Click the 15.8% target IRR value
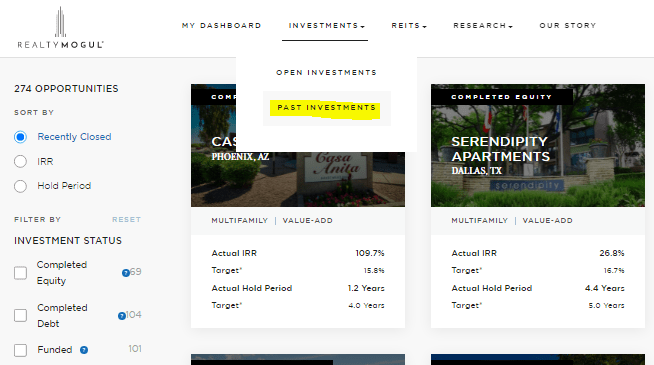654x365 pixels. coord(374,271)
